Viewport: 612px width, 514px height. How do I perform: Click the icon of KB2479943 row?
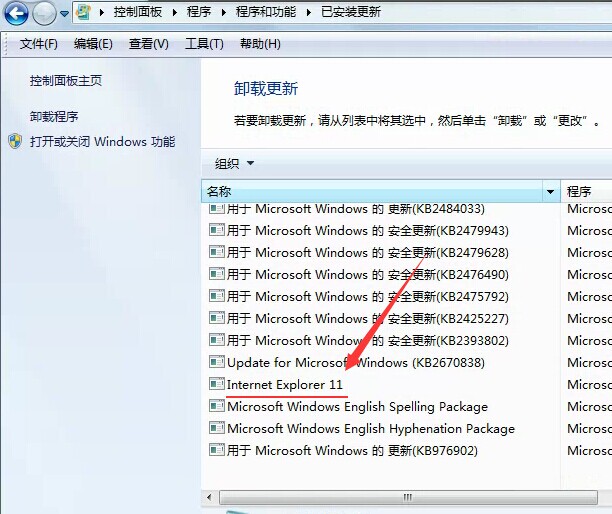[x=217, y=229]
